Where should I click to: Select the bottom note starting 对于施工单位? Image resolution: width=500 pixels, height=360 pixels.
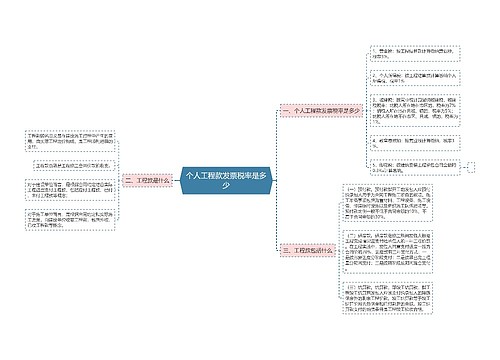coord(70,220)
